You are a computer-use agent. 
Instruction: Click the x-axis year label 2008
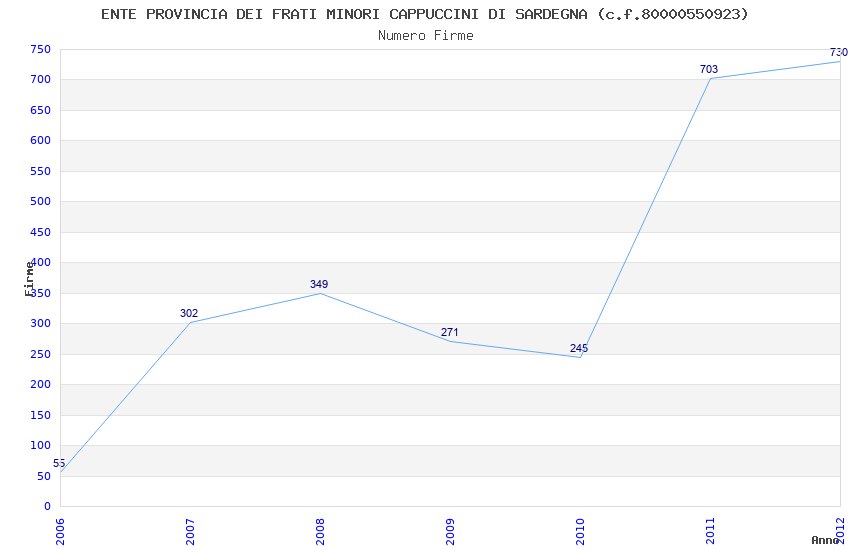click(320, 532)
